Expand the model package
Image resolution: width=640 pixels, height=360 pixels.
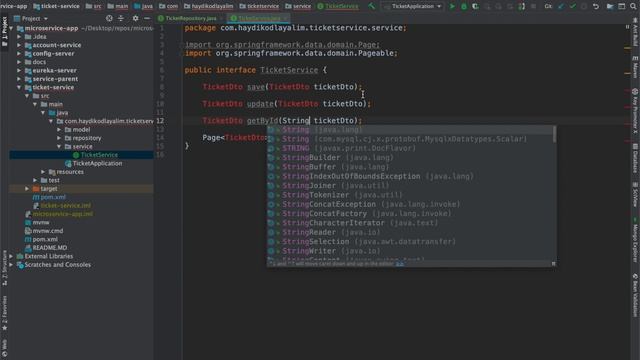tap(59, 129)
